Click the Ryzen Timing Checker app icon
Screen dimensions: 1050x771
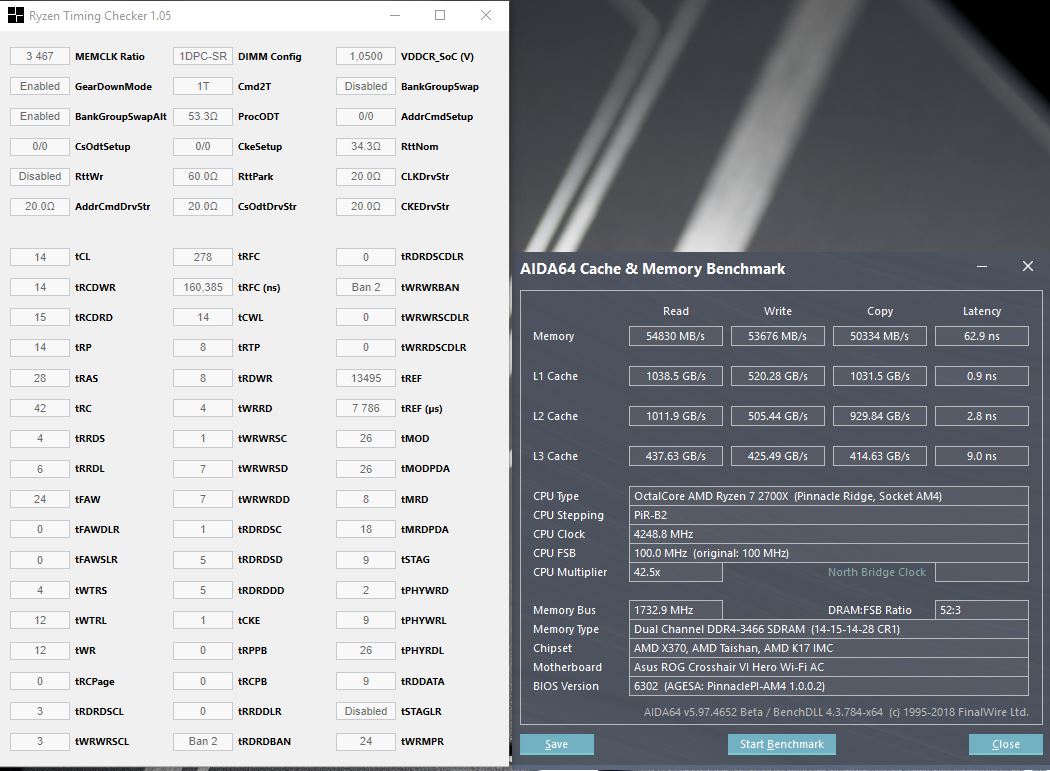point(15,15)
